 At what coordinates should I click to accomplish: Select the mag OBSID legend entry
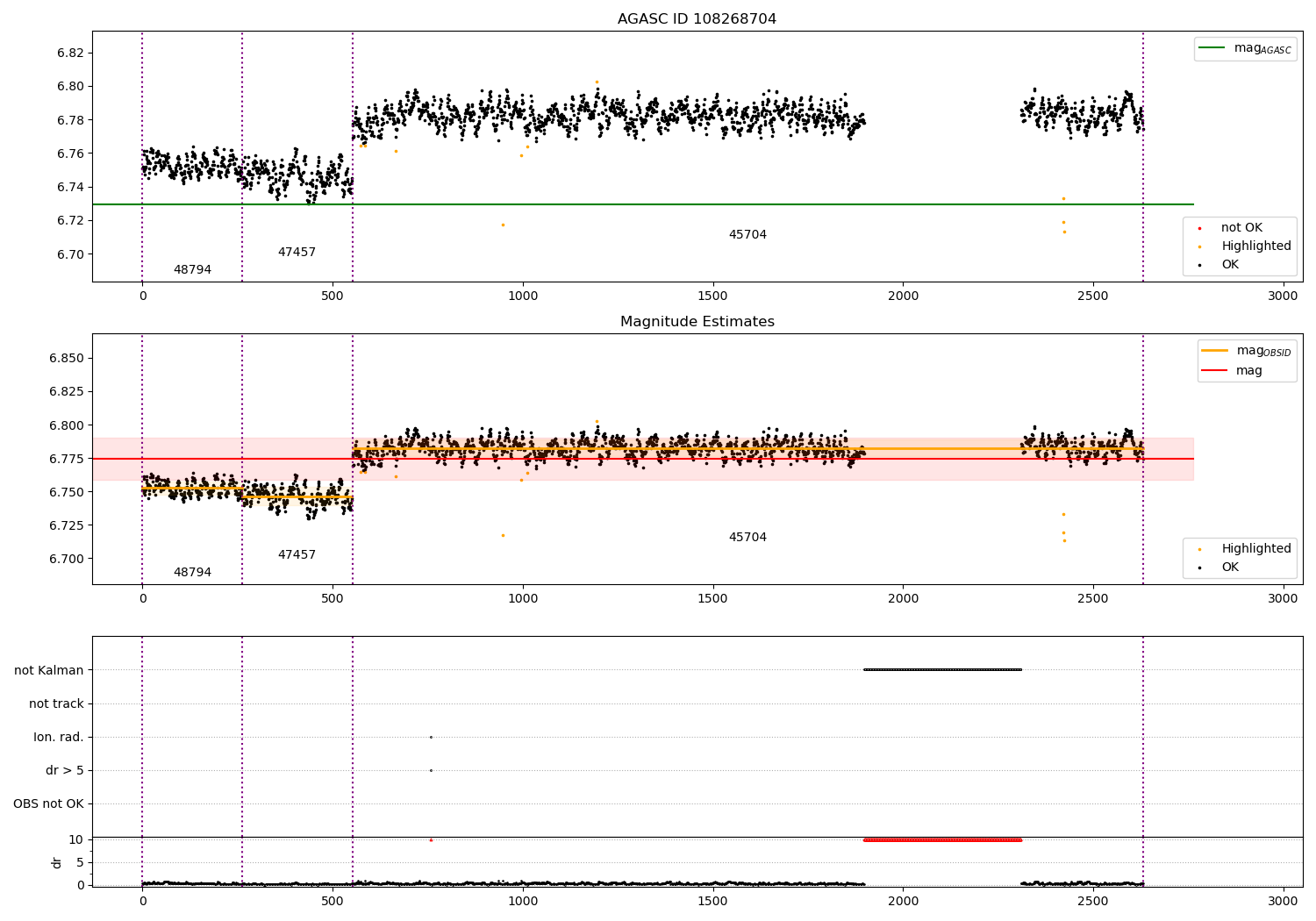(x=1246, y=351)
